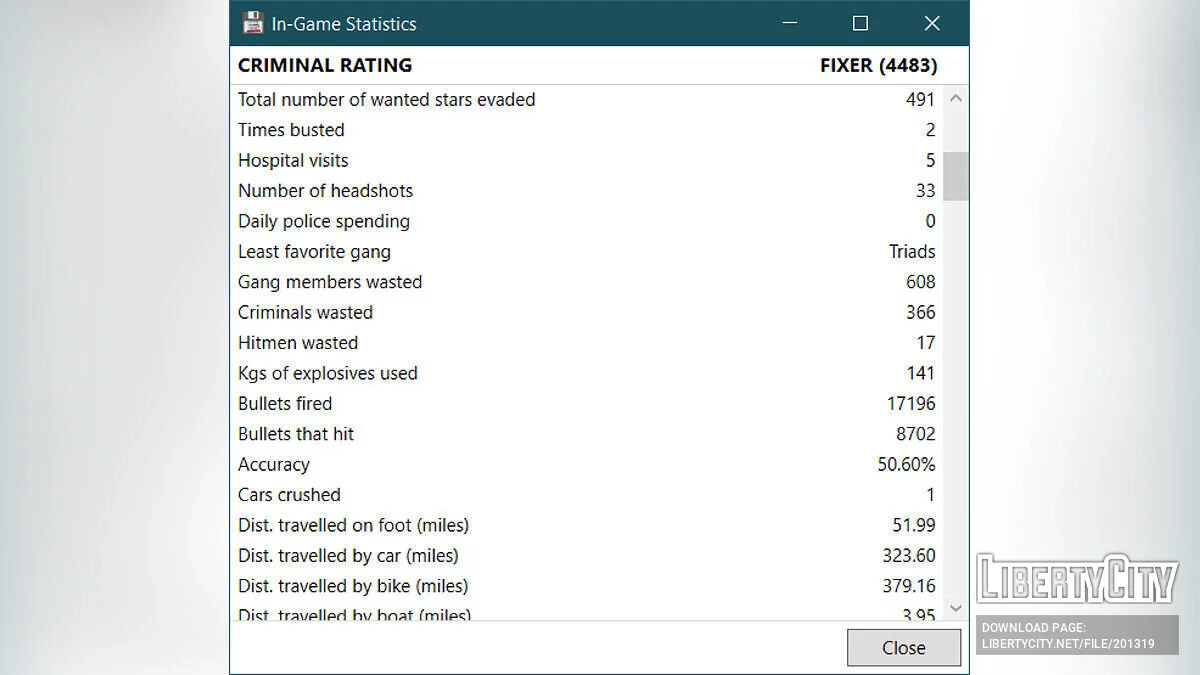Minimize the In-Game Statistics window

790,23
